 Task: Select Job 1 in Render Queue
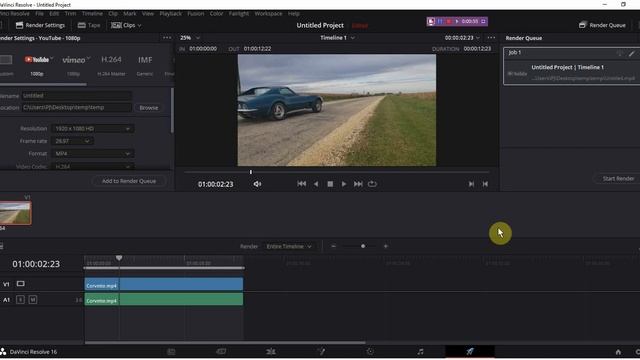point(571,66)
